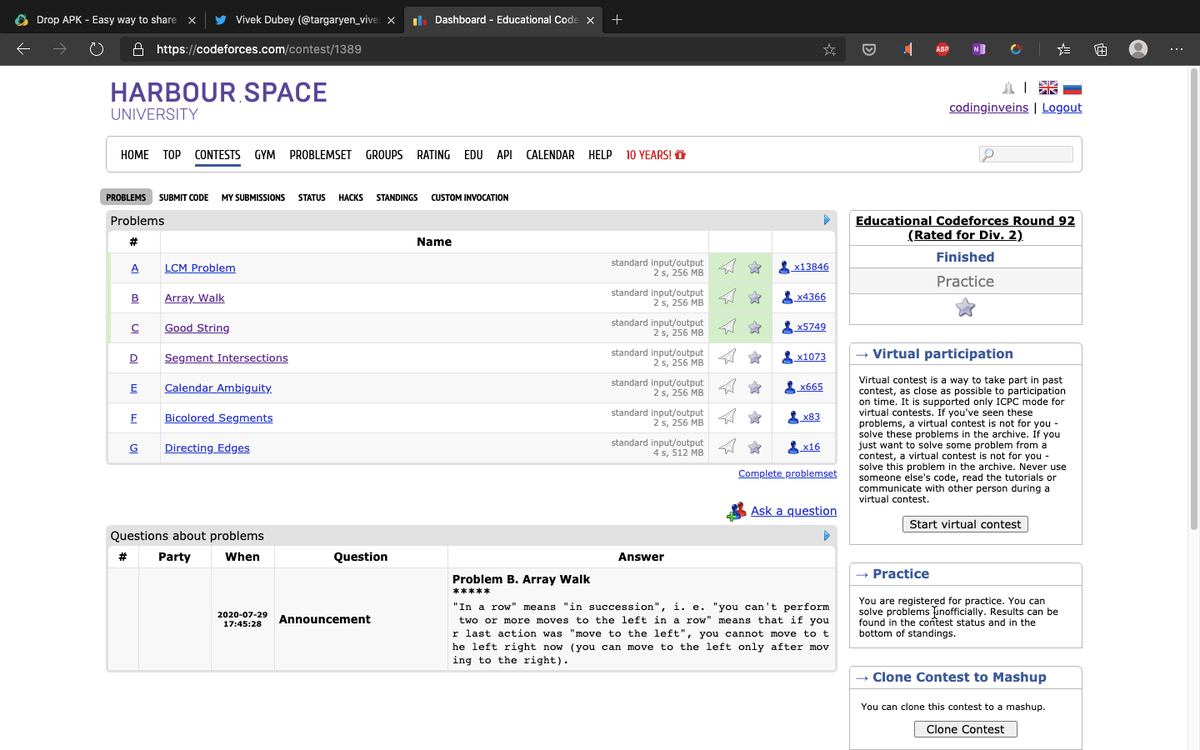This screenshot has height=750, width=1200.
Task: Open the SUBMIT CODE tab
Action: (x=184, y=197)
